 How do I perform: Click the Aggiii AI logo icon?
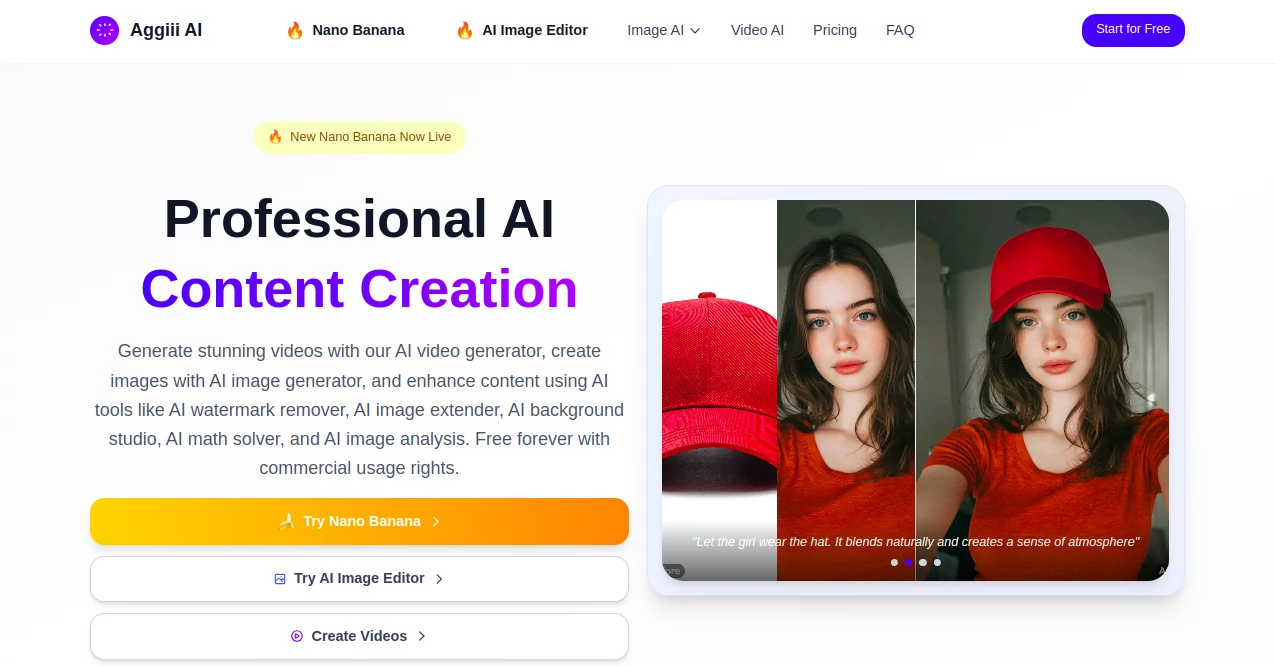(x=104, y=30)
